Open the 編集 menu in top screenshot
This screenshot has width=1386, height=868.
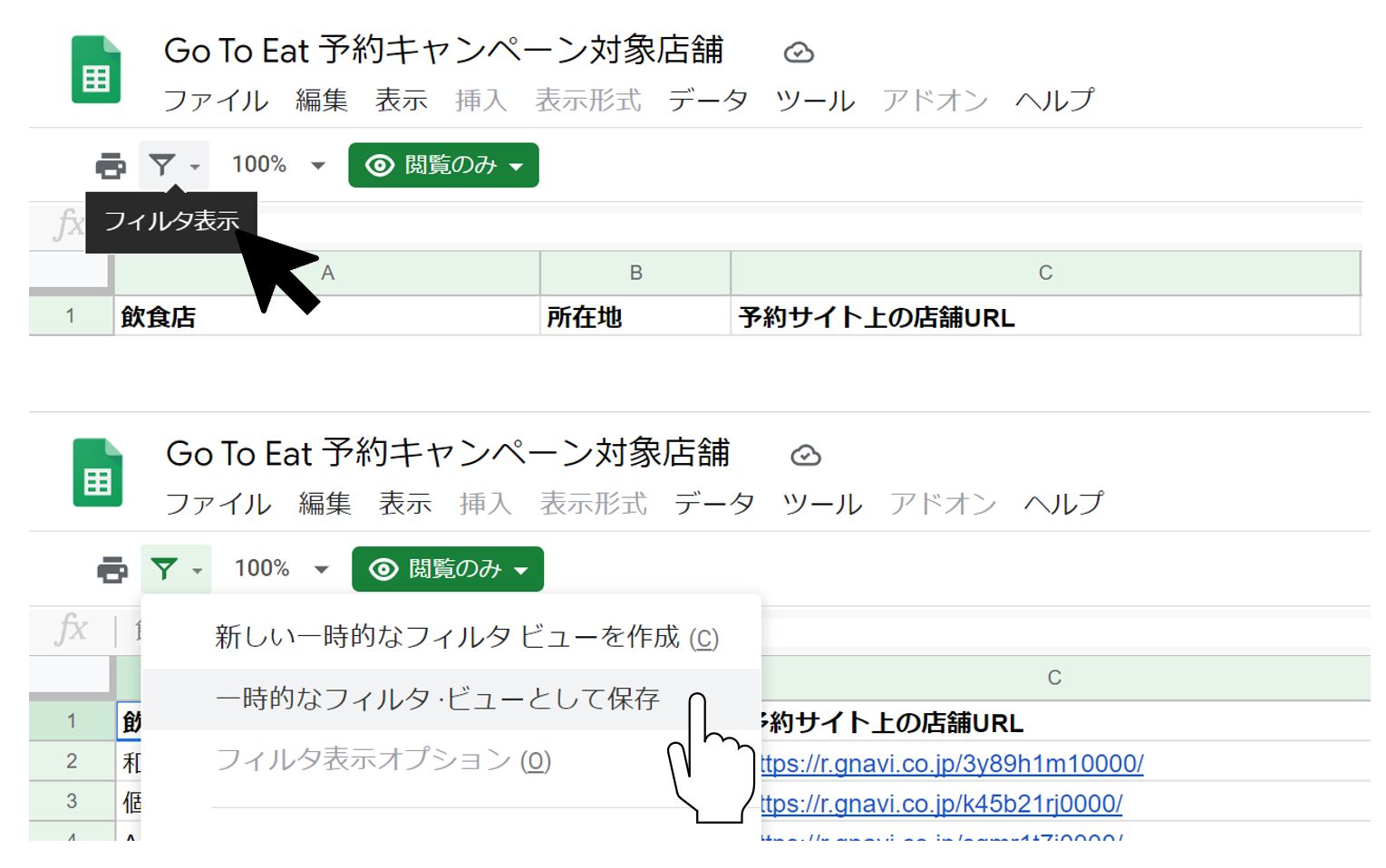(x=322, y=100)
